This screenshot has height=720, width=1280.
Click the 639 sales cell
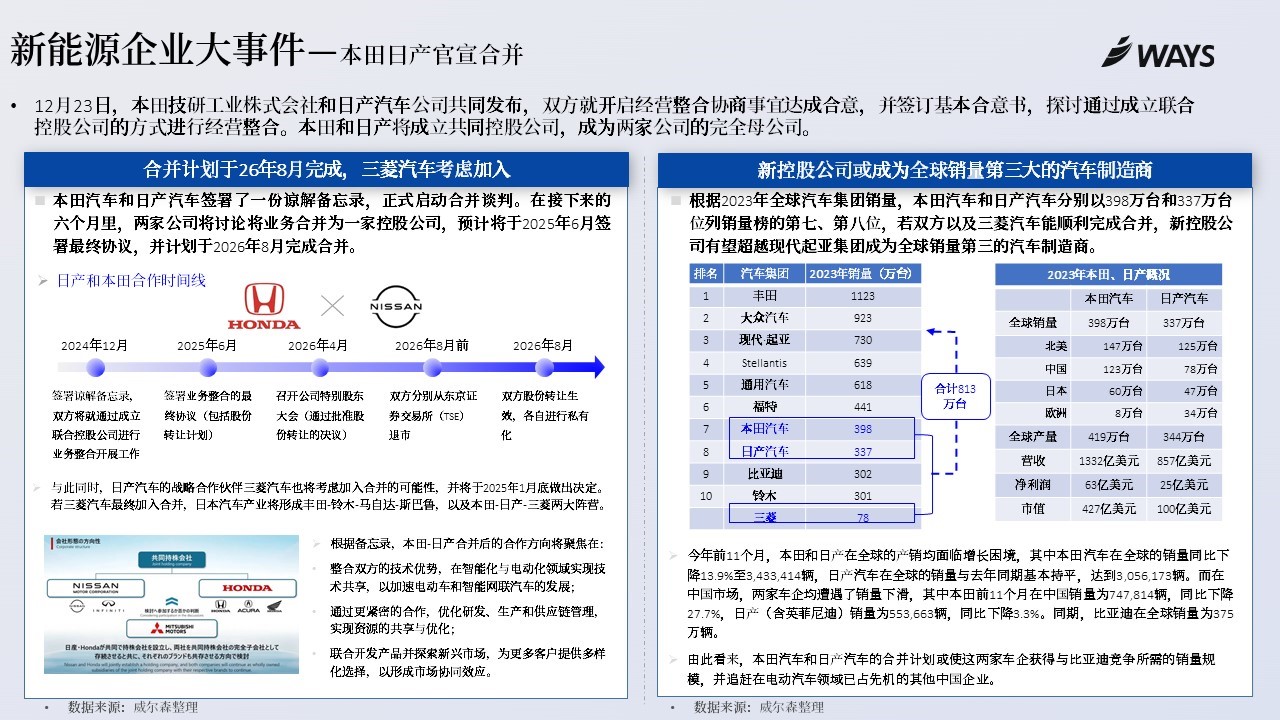coord(864,362)
